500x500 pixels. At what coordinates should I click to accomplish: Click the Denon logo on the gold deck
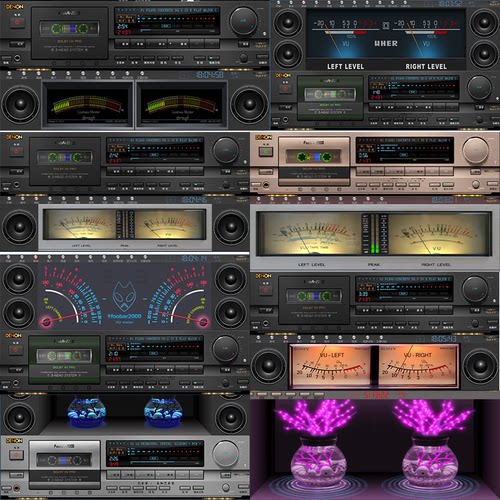263,137
